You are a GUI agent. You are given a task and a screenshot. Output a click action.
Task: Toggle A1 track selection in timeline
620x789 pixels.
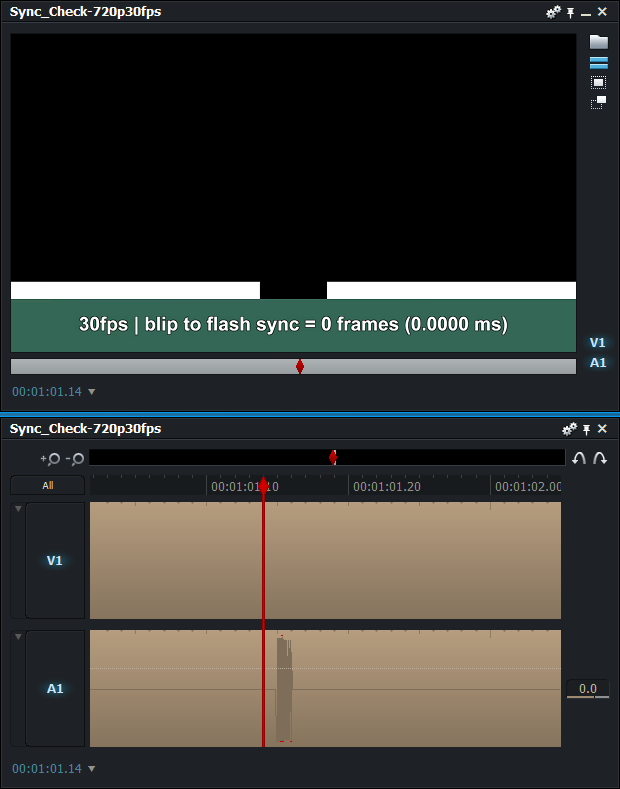click(x=55, y=689)
